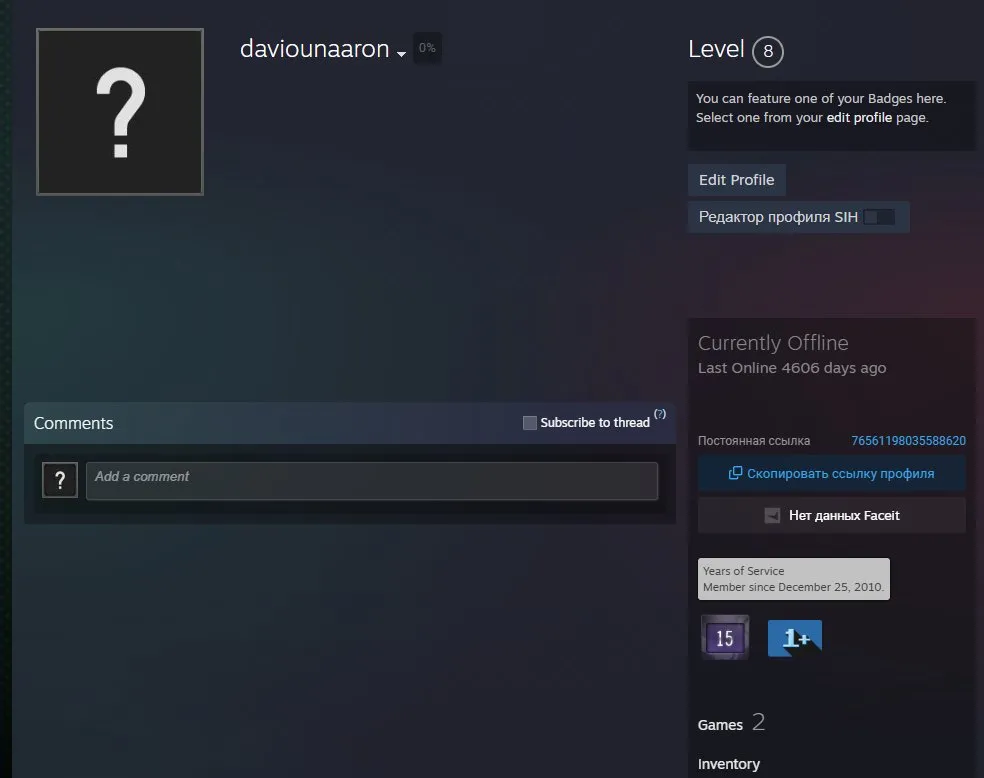Click the Comments section heading
The height and width of the screenshot is (778, 984).
coord(73,424)
